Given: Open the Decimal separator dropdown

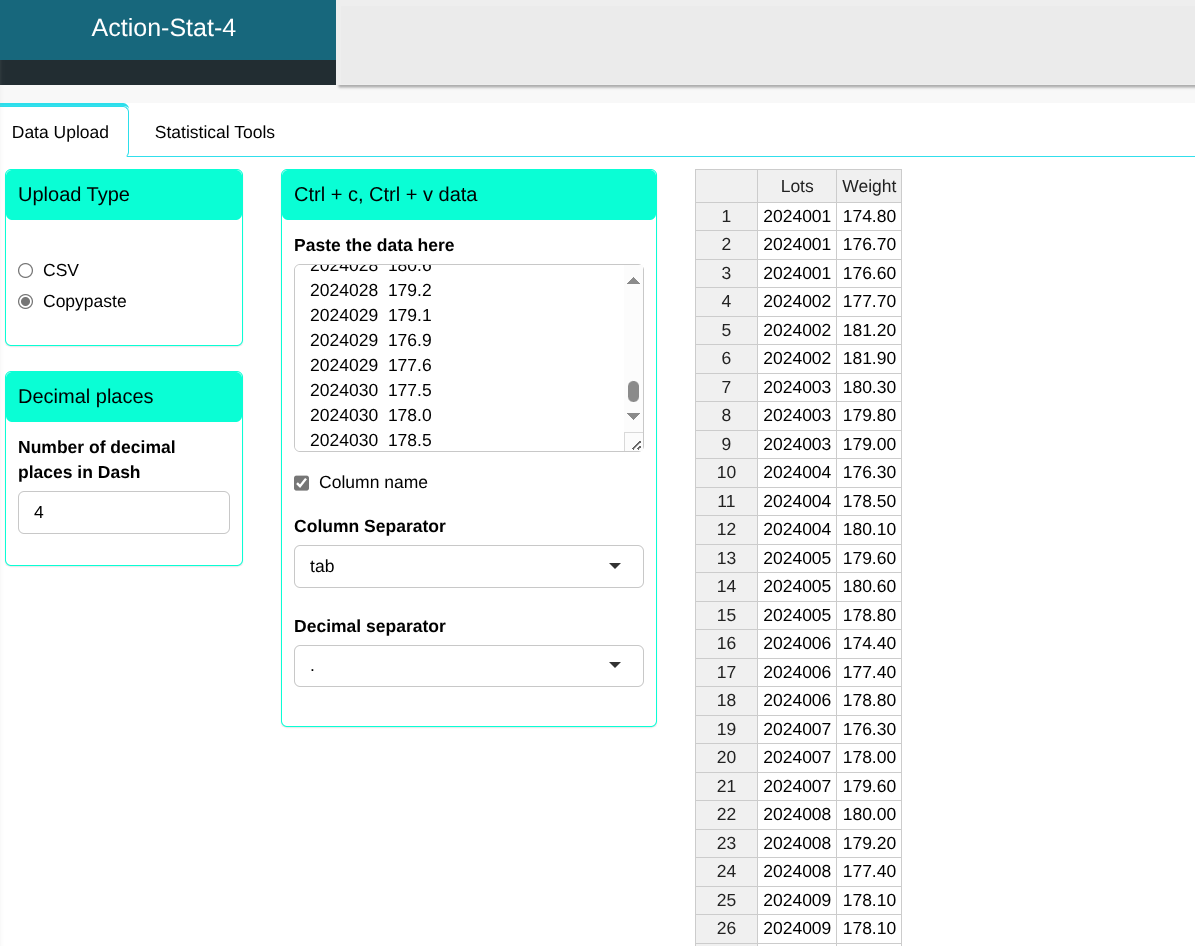Looking at the screenshot, I should (468, 666).
